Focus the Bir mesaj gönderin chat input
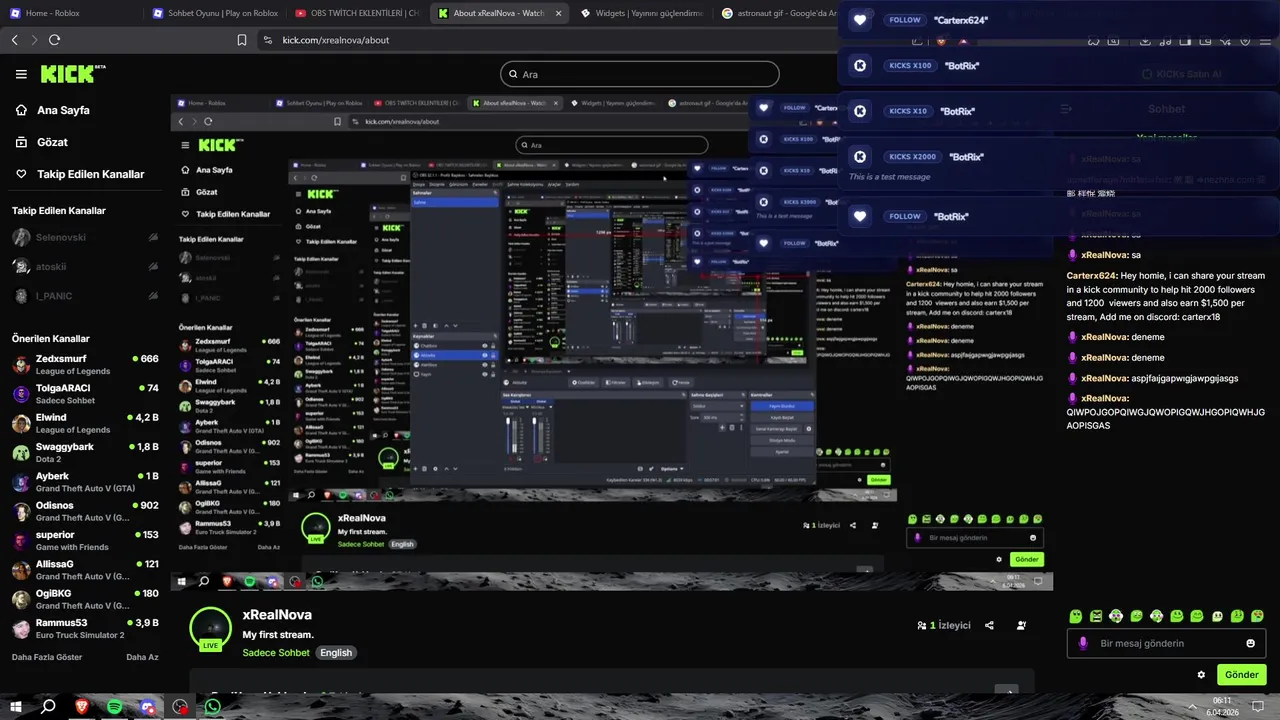Screen dimensions: 1280x720 click(1167, 643)
